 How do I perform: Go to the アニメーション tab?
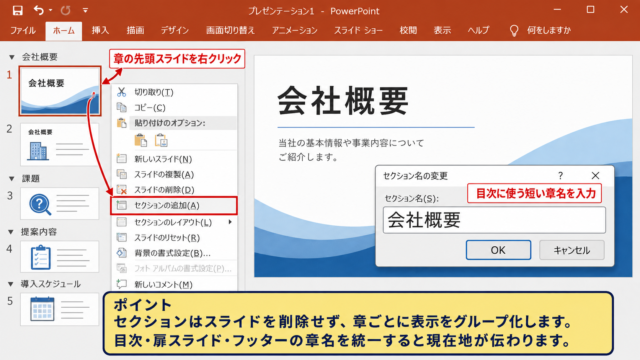294,30
